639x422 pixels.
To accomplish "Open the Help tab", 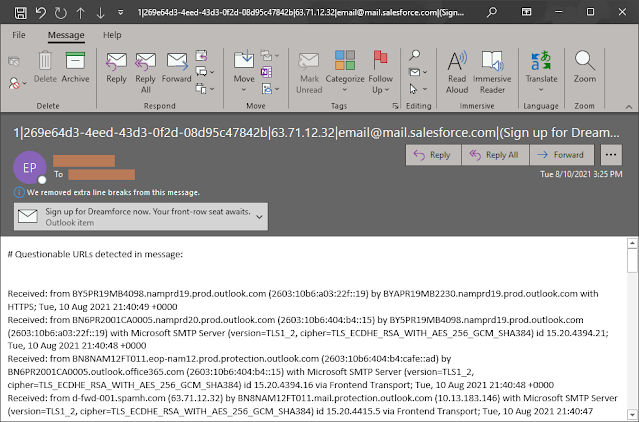I will tap(112, 35).
